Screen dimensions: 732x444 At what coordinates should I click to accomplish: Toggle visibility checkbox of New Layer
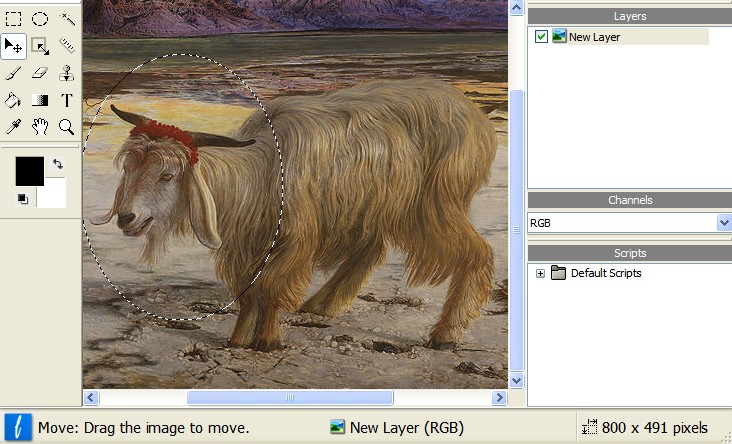pyautogui.click(x=541, y=36)
